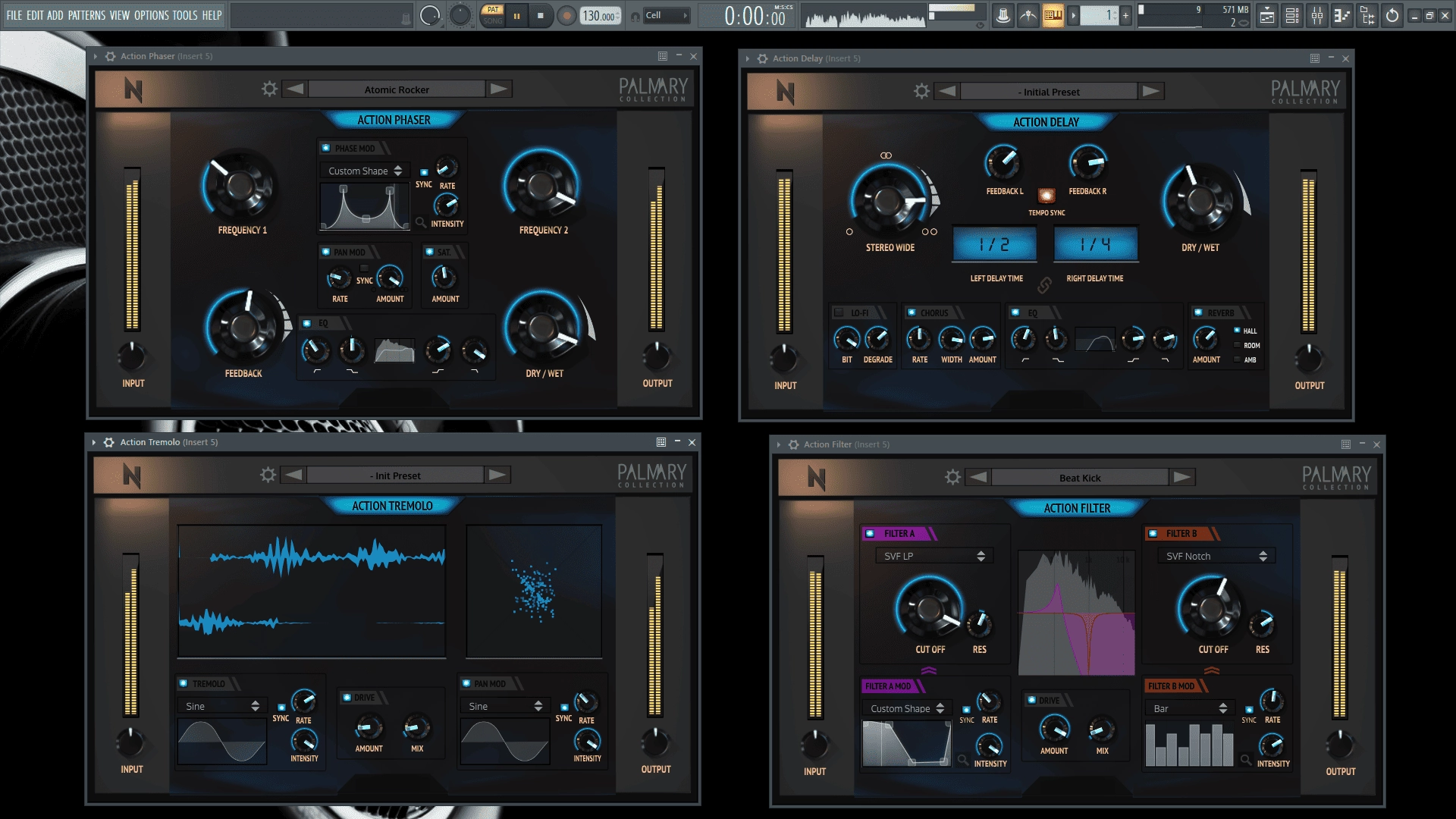Viewport: 1456px width, 819px height.
Task: Open Custom Shape dropdown in Action Phaser
Action: pyautogui.click(x=365, y=171)
